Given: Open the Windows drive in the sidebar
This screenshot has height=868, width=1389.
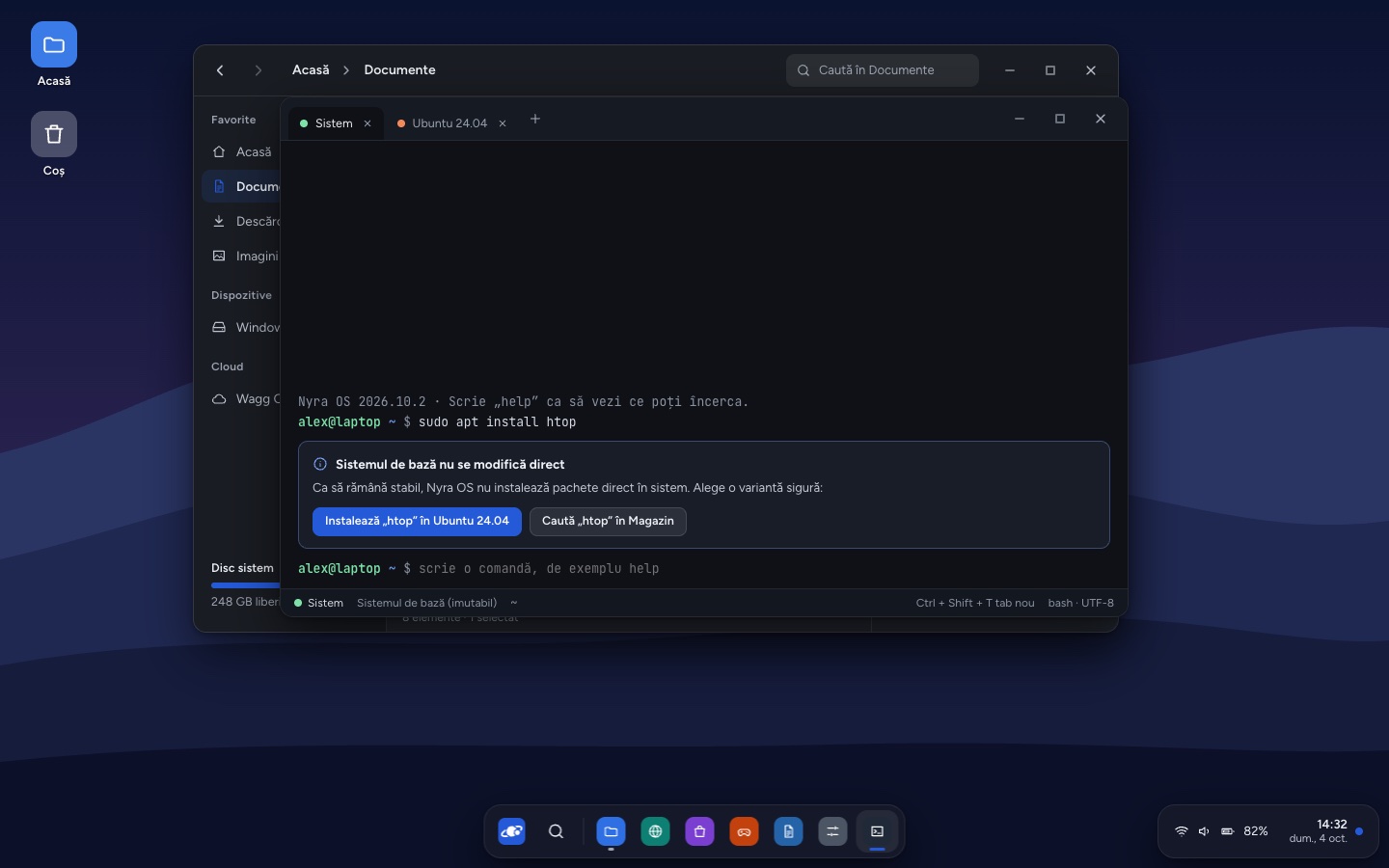Looking at the screenshot, I should point(241,328).
